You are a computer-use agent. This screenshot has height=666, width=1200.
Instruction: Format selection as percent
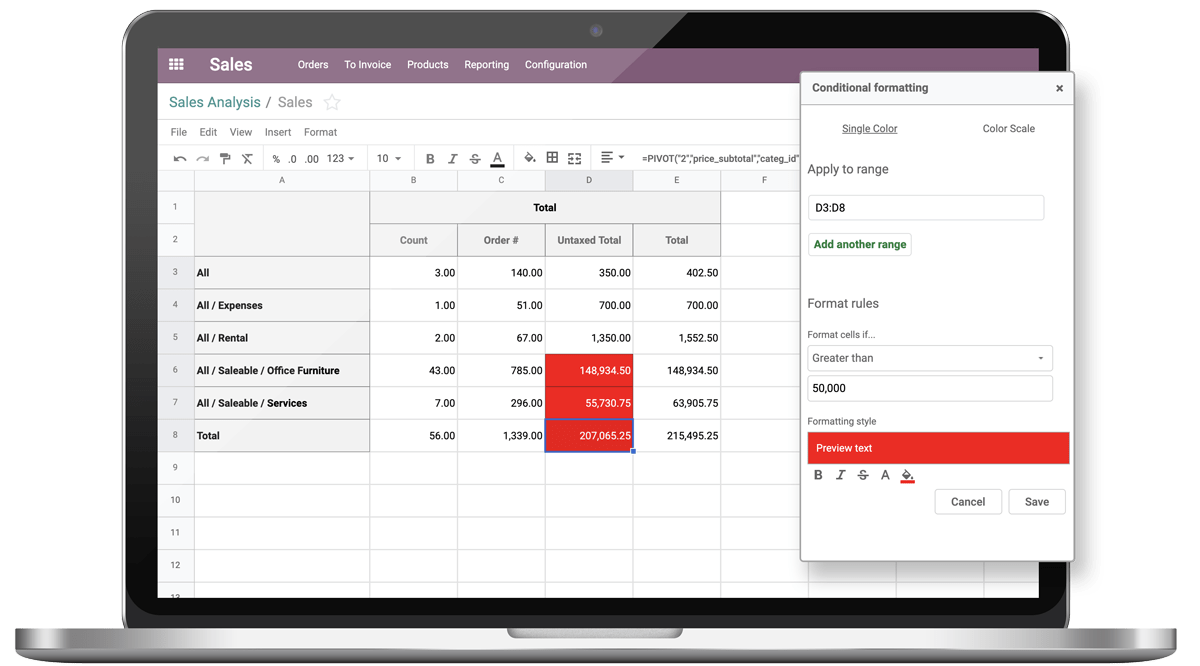coord(276,157)
